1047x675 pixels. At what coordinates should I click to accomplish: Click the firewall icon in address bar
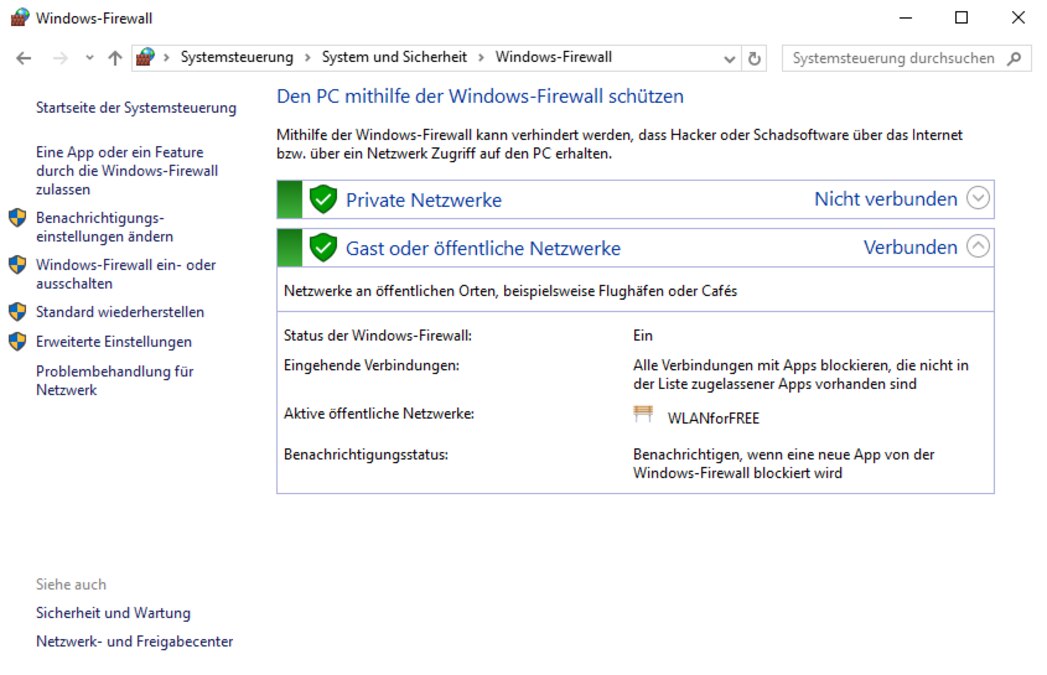click(145, 57)
